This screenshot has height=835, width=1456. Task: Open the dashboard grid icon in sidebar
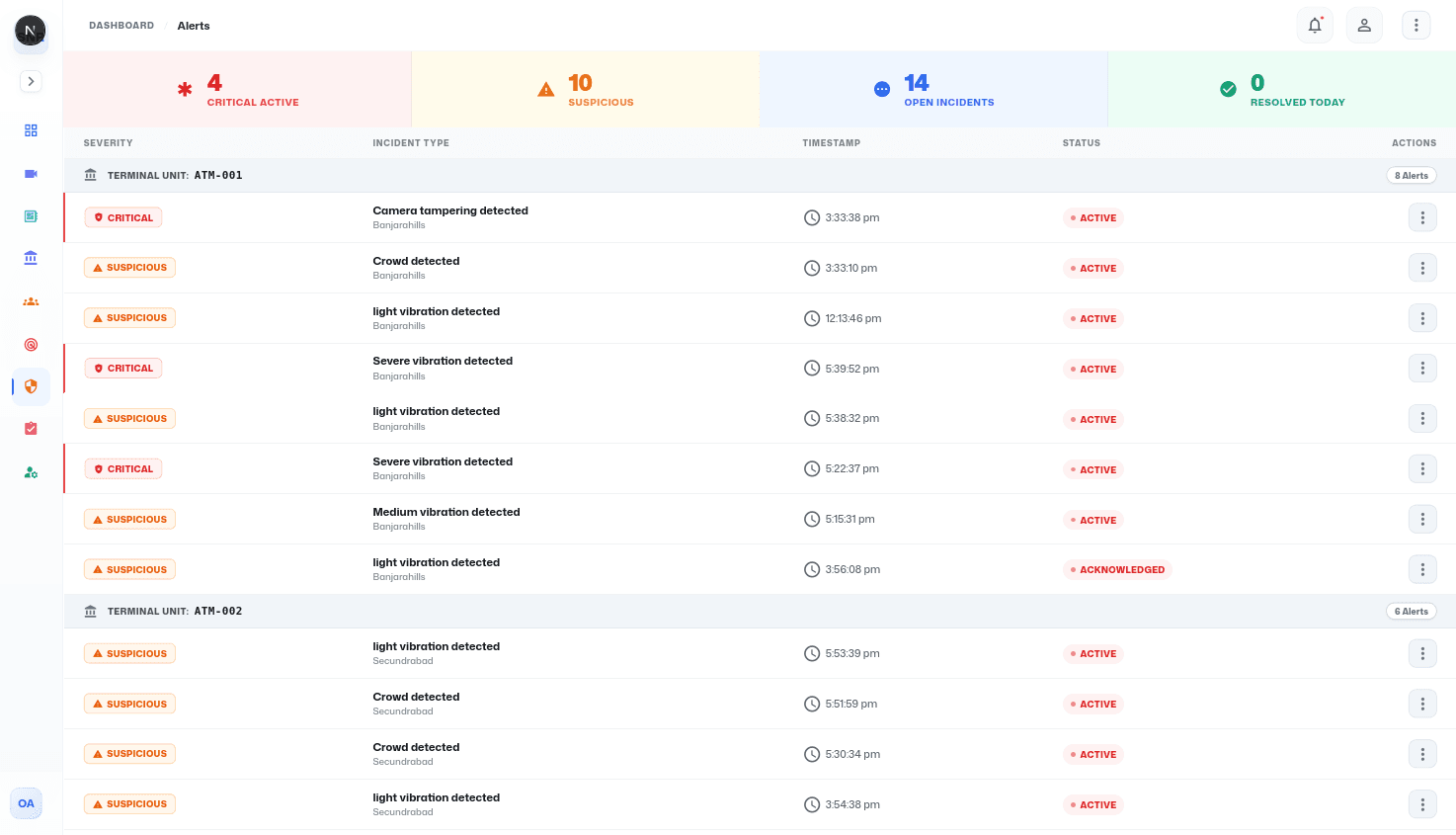[31, 130]
